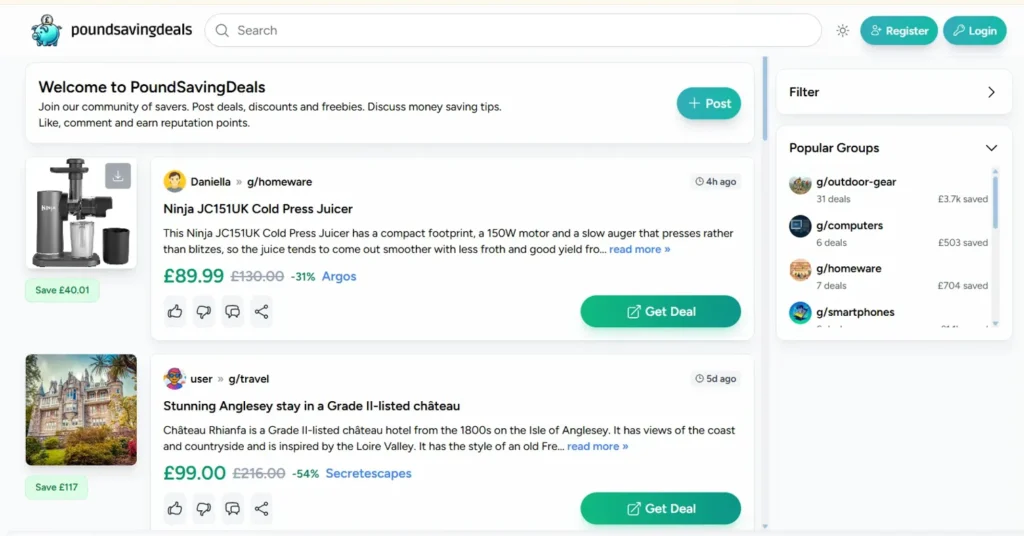Expand the Filter panel
This screenshot has height=536, width=1024.
(991, 92)
